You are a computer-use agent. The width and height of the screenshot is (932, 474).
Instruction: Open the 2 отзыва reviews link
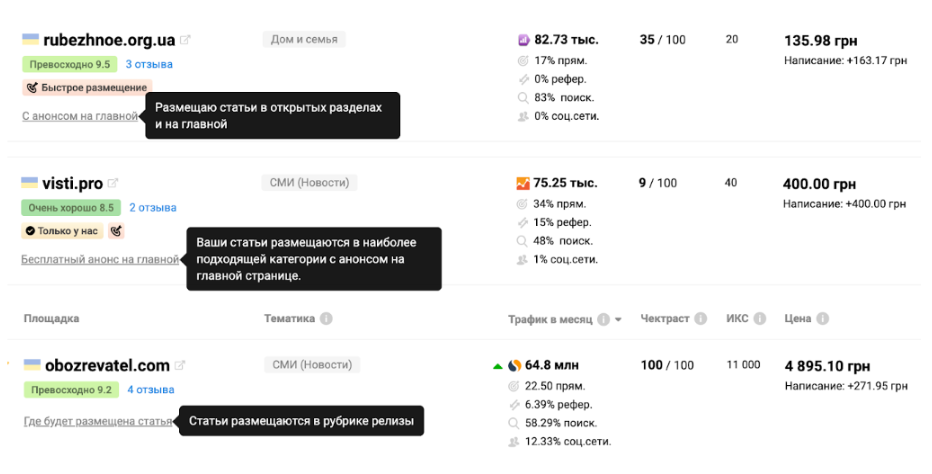point(152,208)
